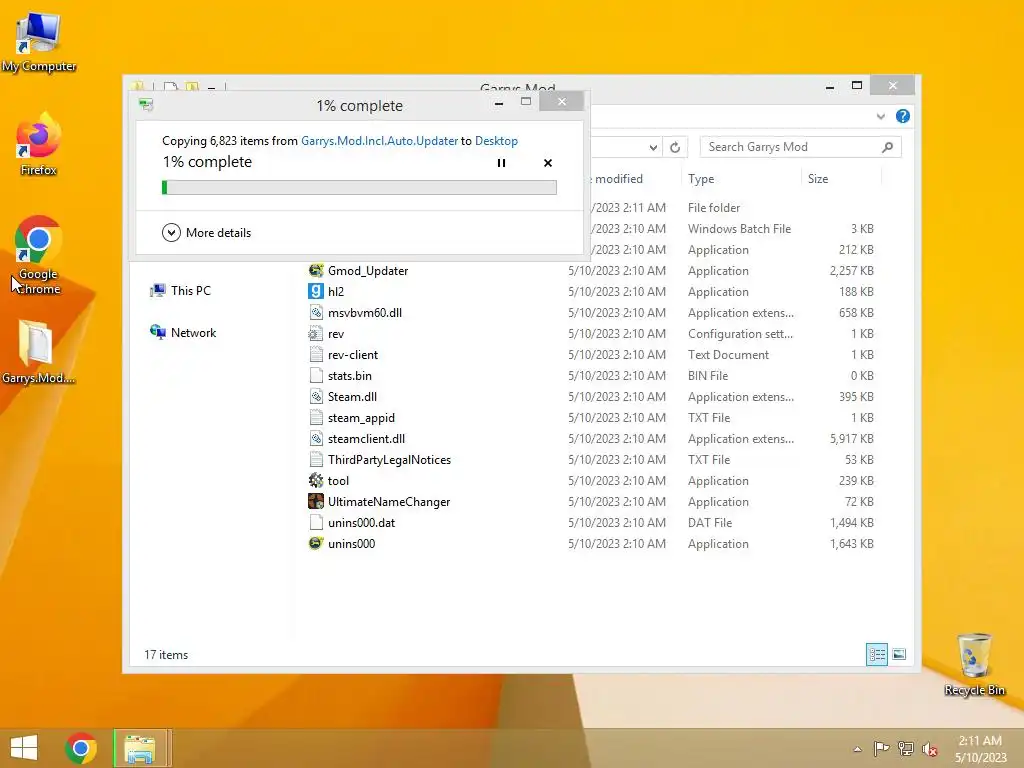Select the ThirdPartyLegalNotices file

tap(380, 460)
